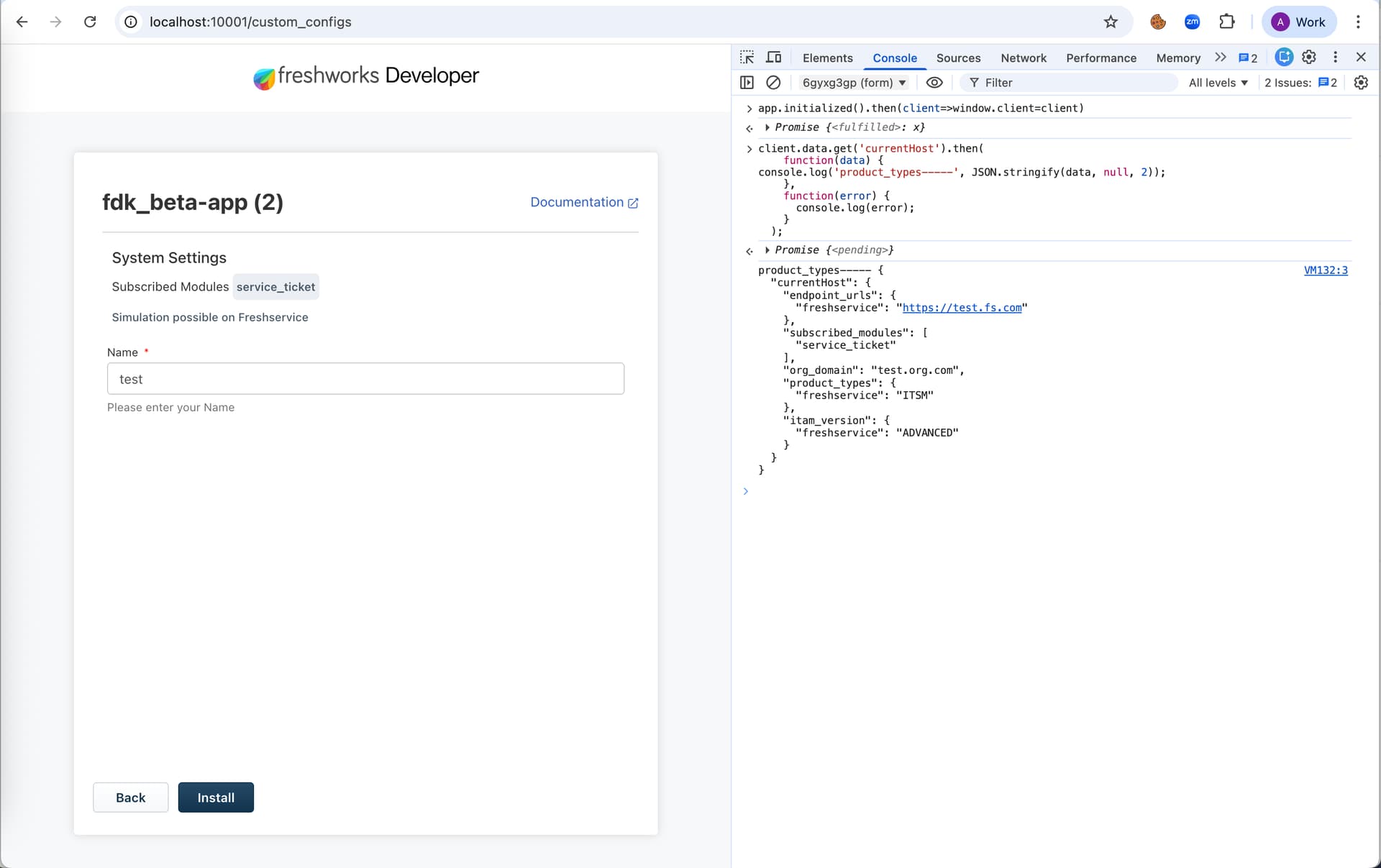Click the Install button

pyautogui.click(x=216, y=797)
